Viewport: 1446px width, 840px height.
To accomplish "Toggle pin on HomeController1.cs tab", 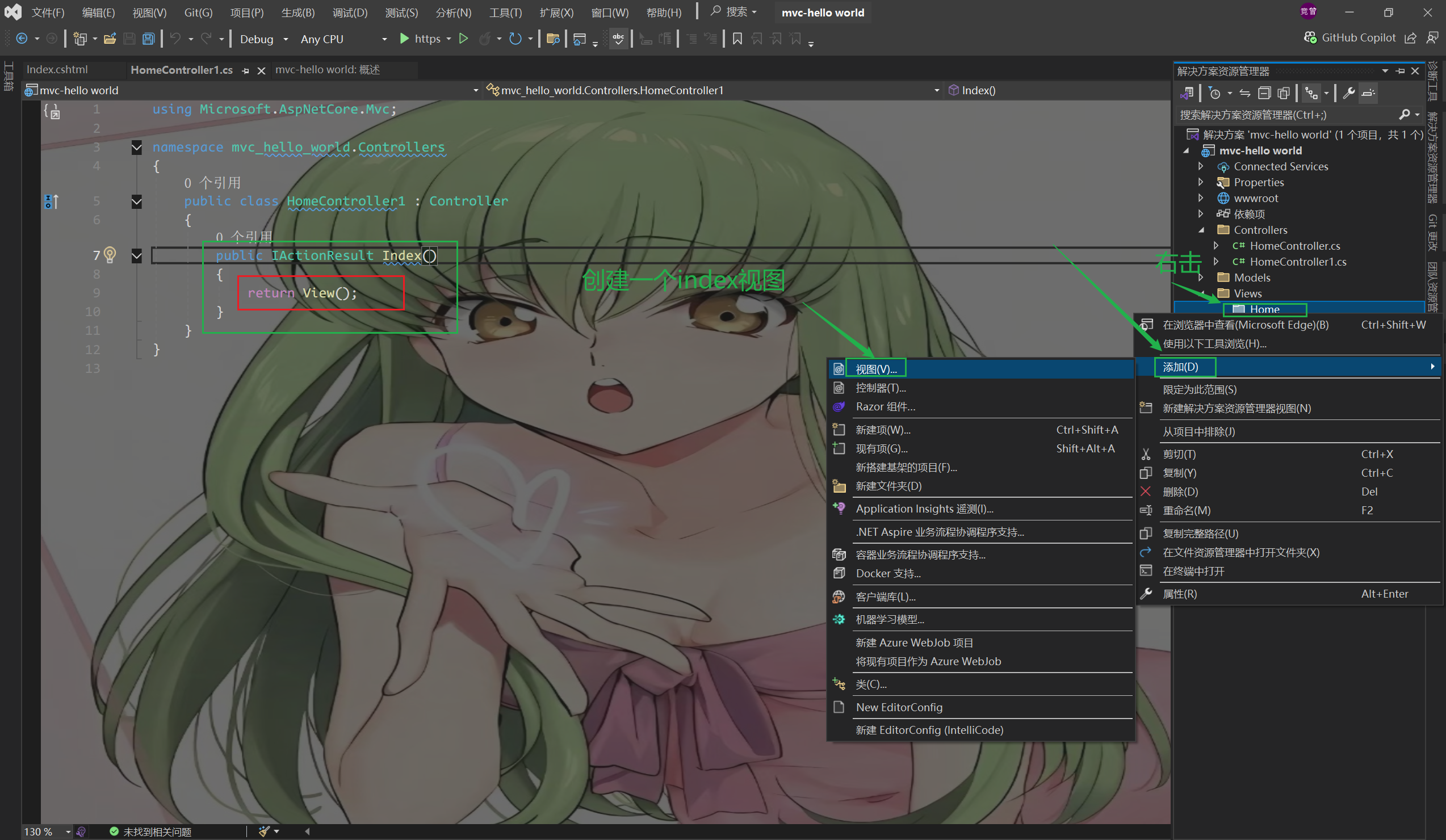I will point(246,70).
